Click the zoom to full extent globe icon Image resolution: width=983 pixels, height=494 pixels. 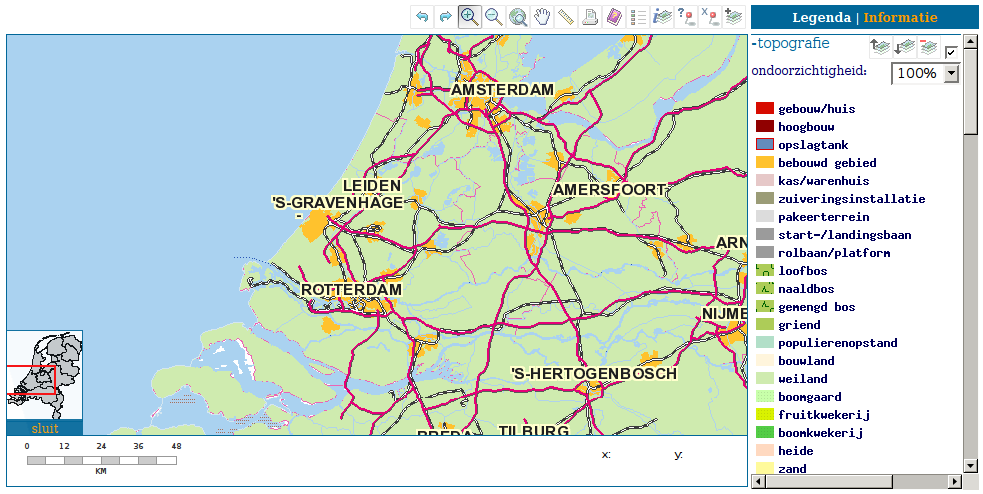click(x=518, y=17)
